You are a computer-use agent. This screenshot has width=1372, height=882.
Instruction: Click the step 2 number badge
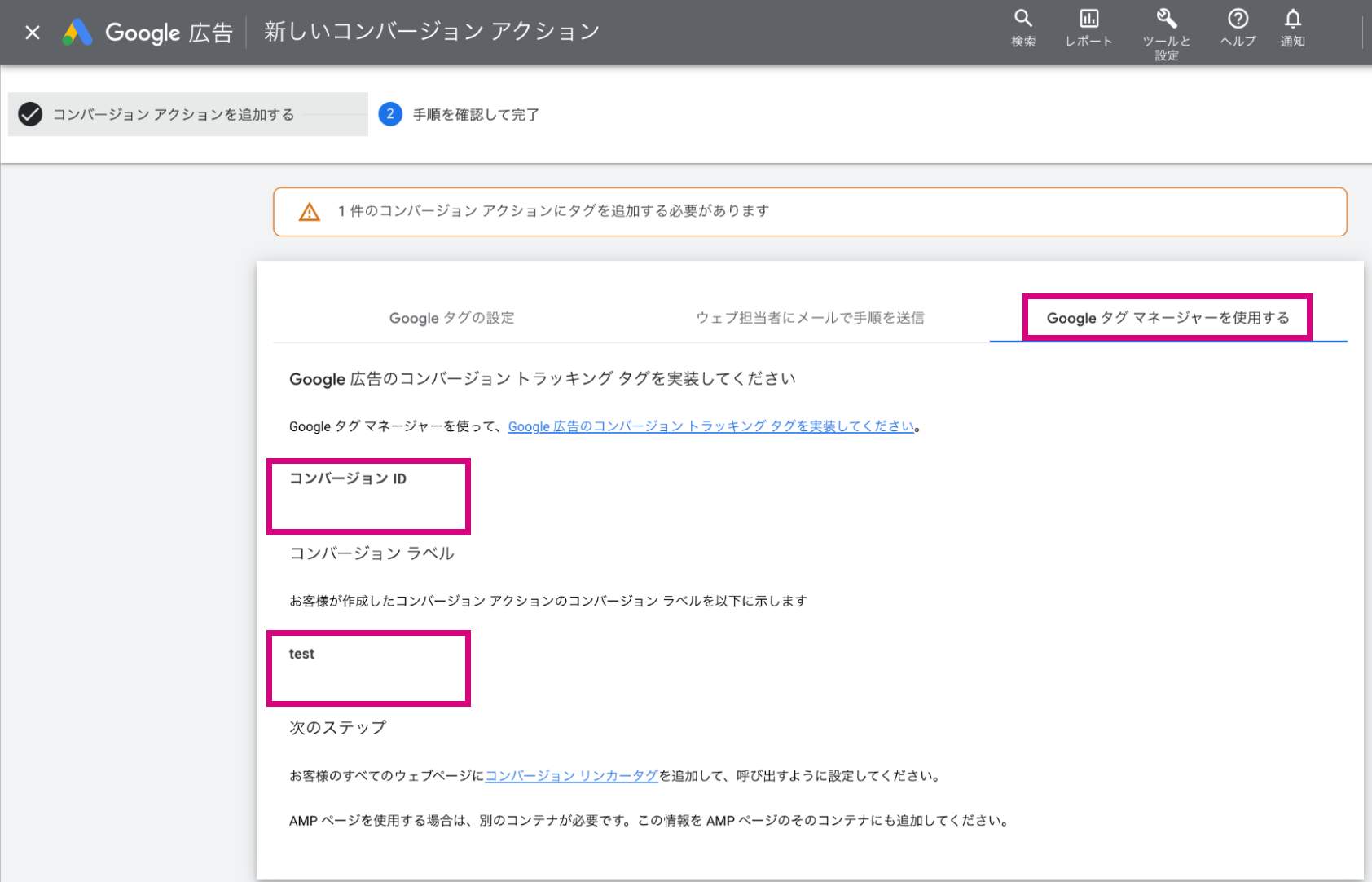coord(390,114)
